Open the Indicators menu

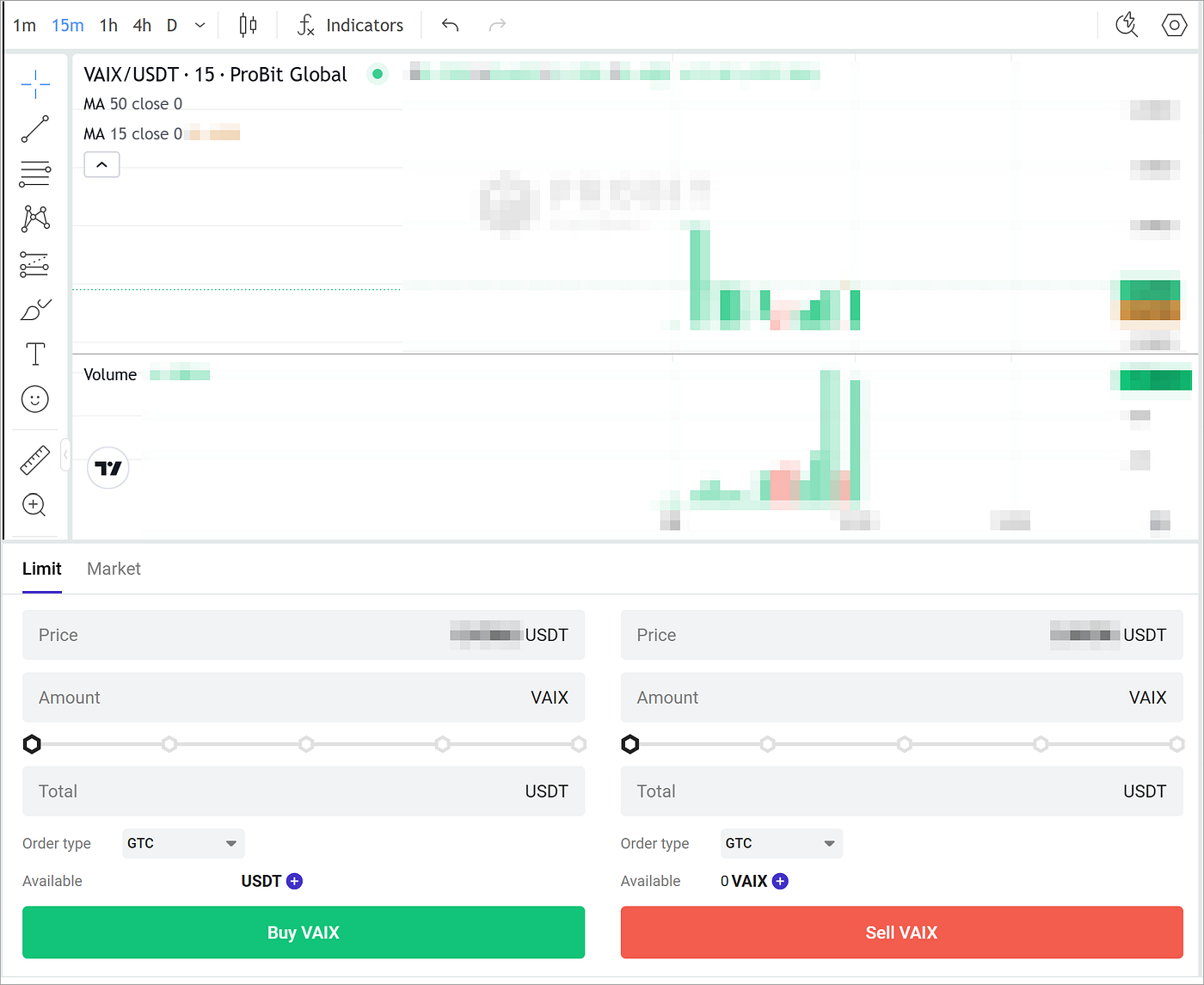coord(350,25)
